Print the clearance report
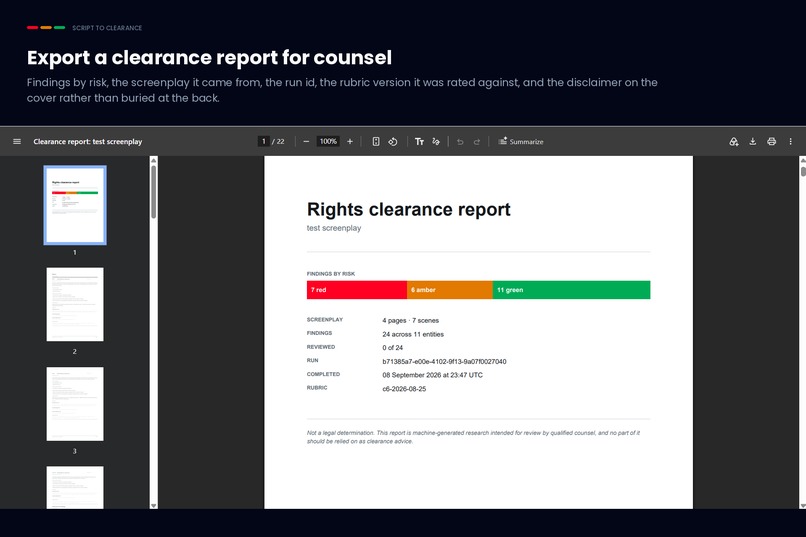This screenshot has width=806, height=537. 772,141
